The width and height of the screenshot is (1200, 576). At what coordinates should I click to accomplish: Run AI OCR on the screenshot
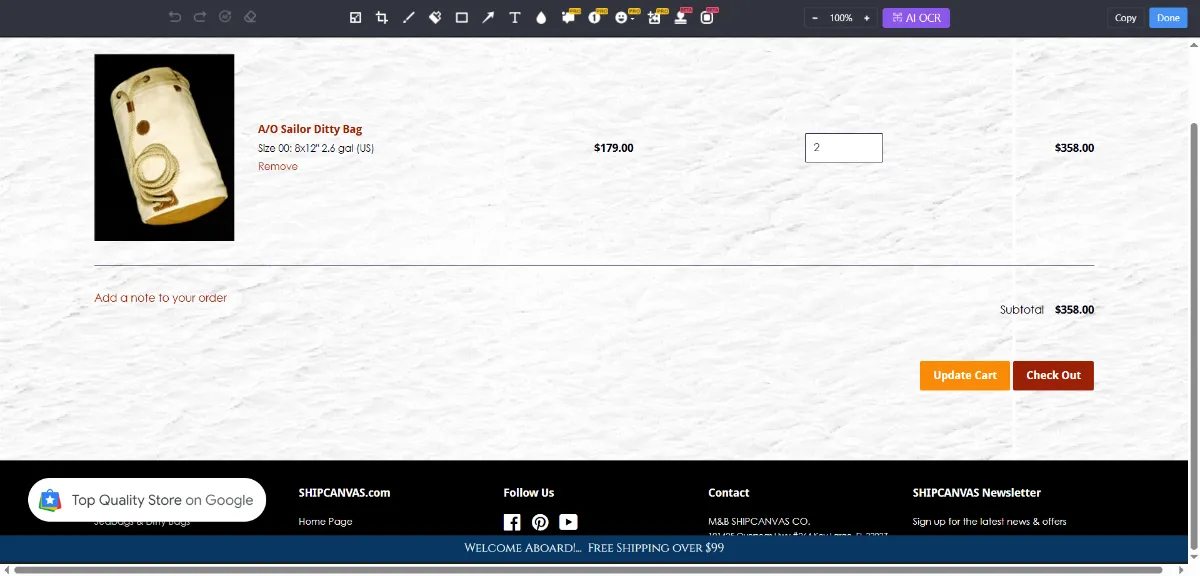(916, 18)
